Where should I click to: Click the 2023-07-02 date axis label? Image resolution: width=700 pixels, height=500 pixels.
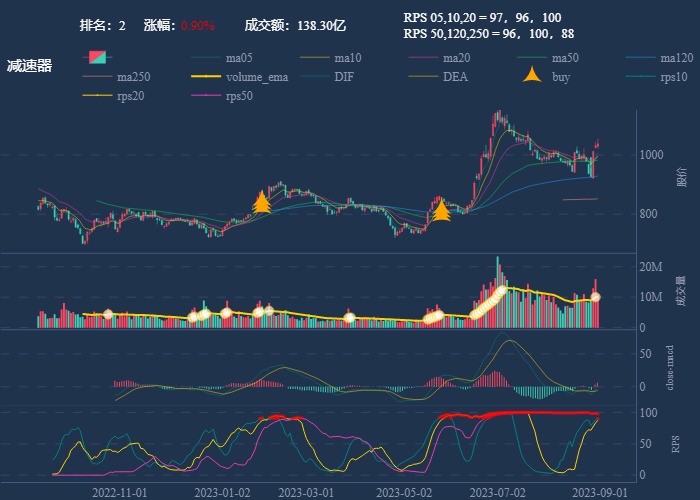497,492
